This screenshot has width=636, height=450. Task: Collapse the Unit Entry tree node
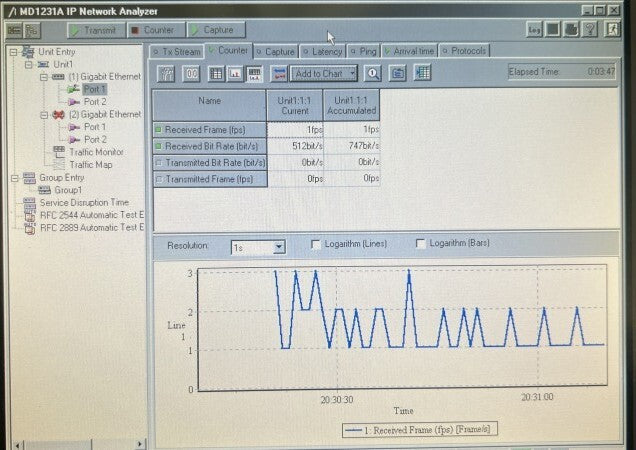pyautogui.click(x=13, y=52)
